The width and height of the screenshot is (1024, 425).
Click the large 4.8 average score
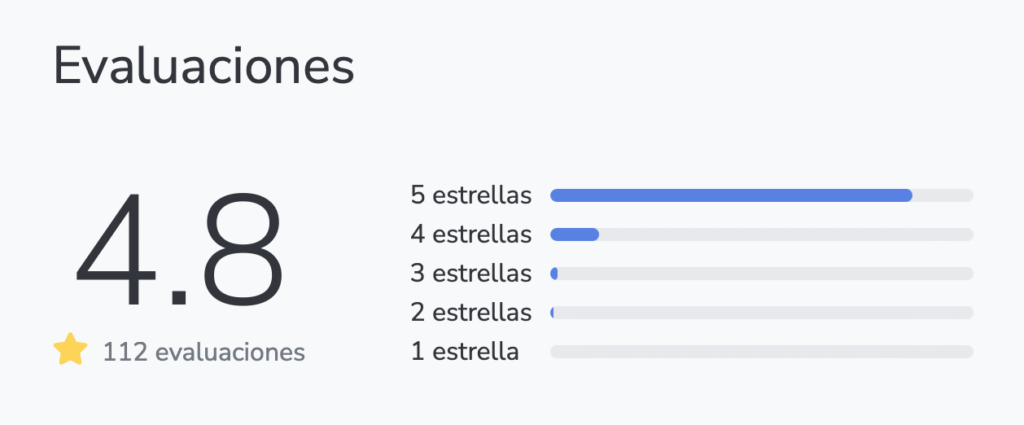(180, 250)
